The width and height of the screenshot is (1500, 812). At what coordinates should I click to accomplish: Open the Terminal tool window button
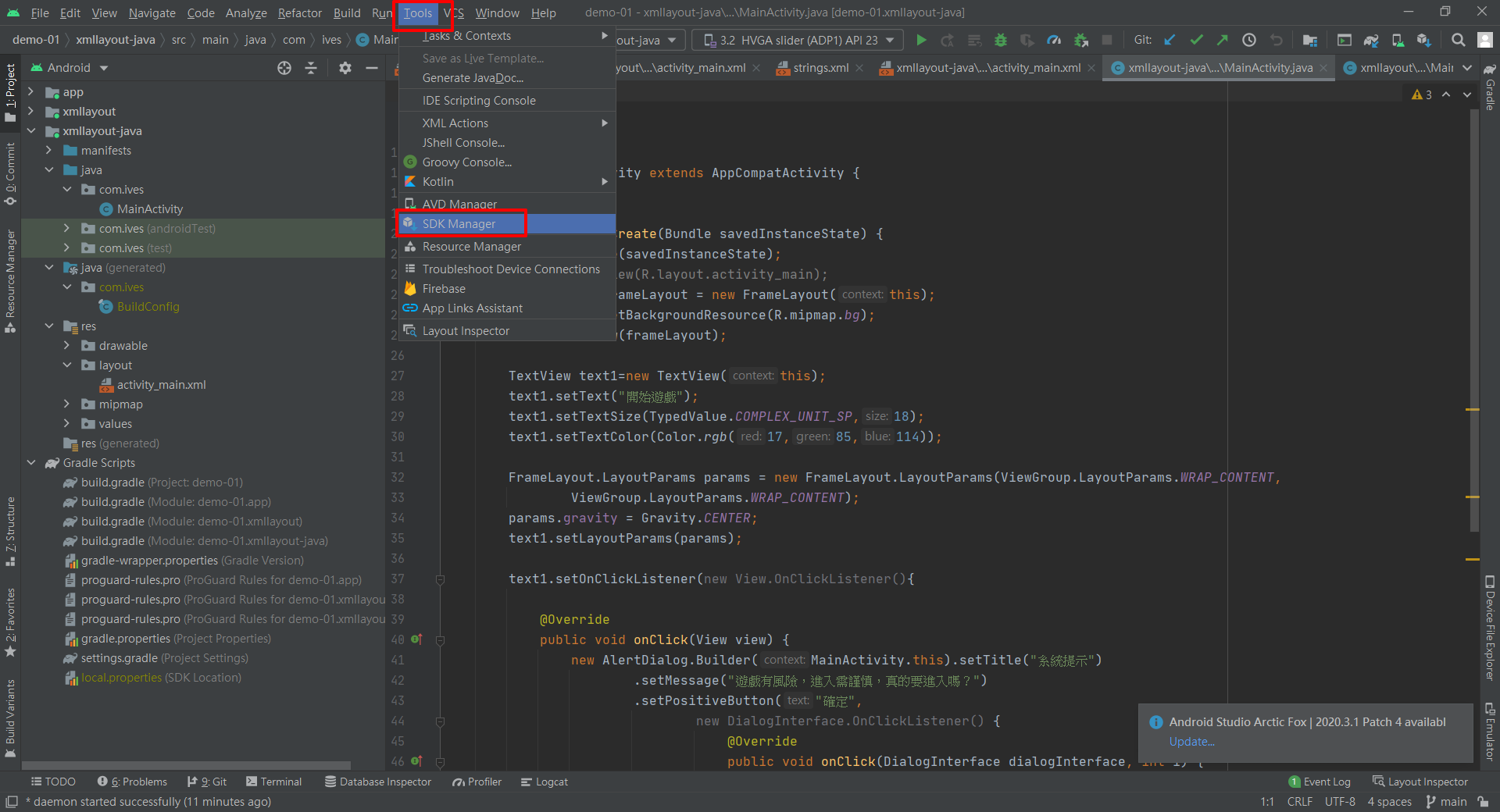coord(273,782)
